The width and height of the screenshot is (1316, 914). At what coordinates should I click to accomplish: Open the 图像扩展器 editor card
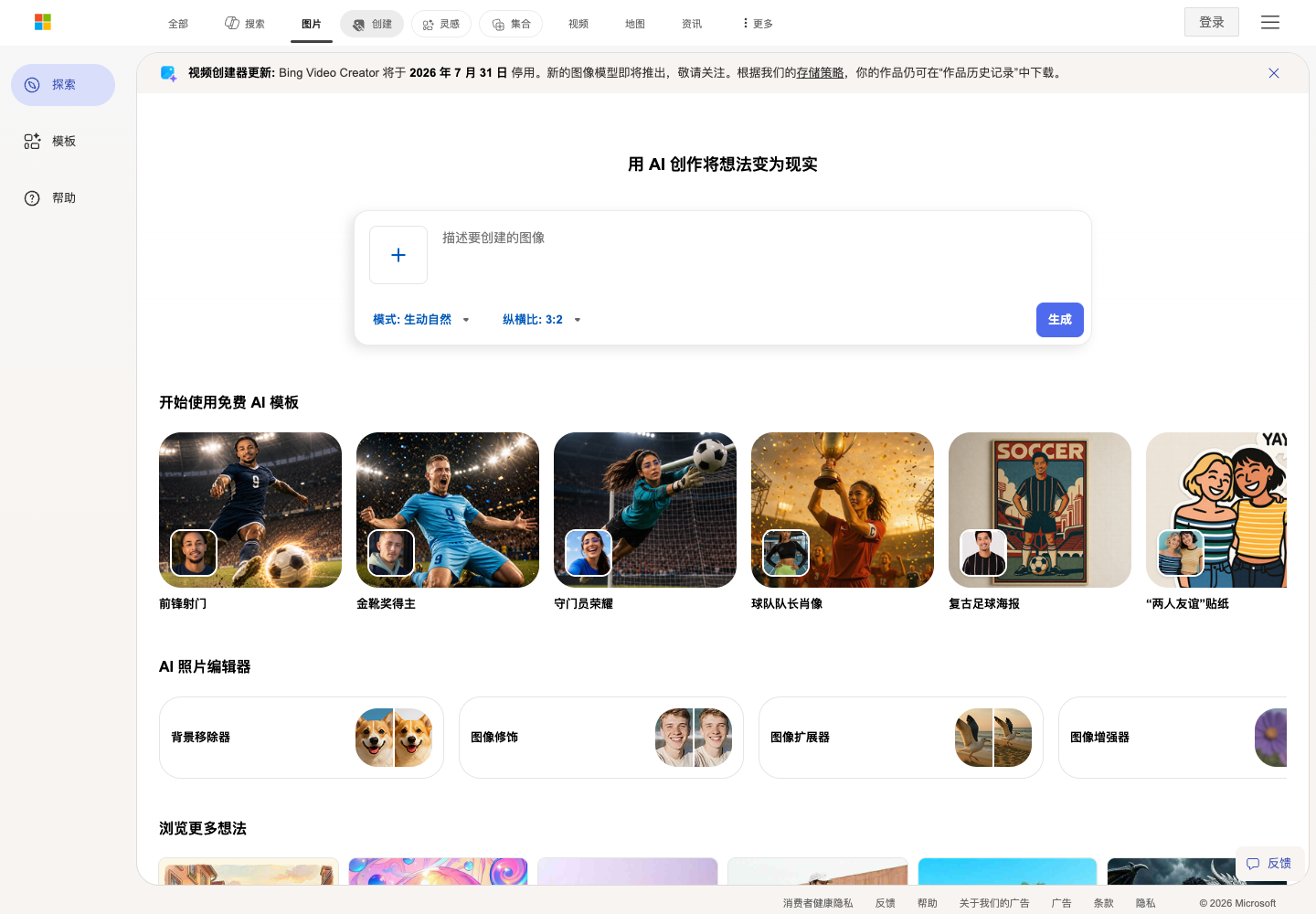pos(901,738)
